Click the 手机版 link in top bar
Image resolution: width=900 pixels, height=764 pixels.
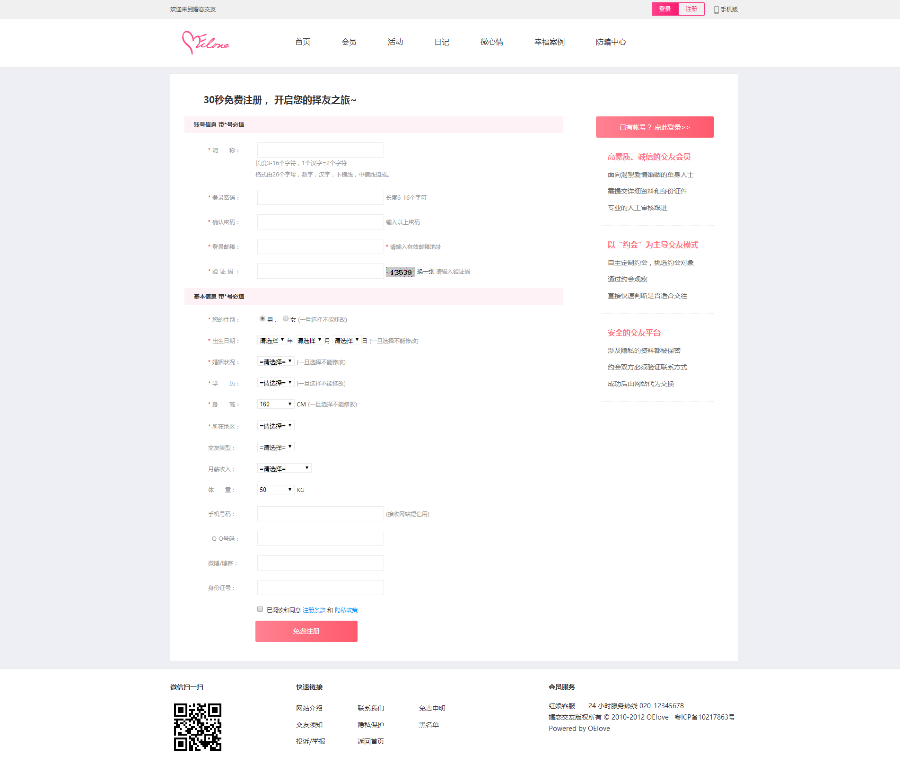click(729, 10)
